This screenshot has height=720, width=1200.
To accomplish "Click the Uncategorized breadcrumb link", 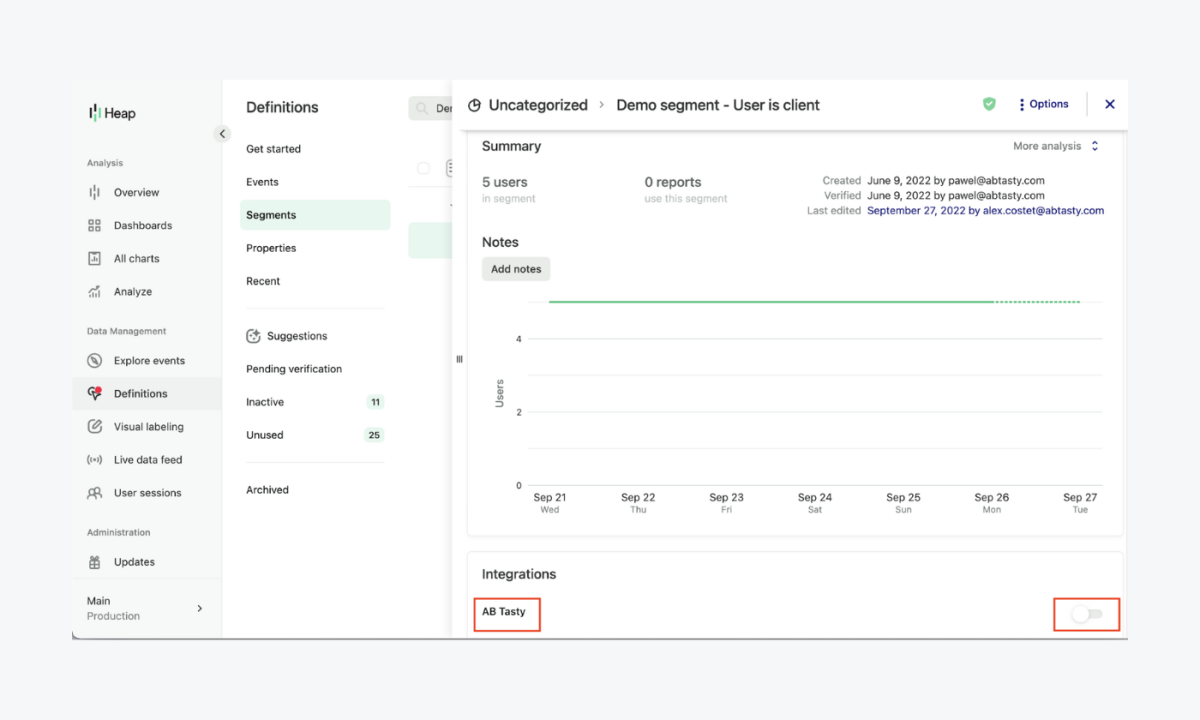I will pyautogui.click(x=538, y=105).
